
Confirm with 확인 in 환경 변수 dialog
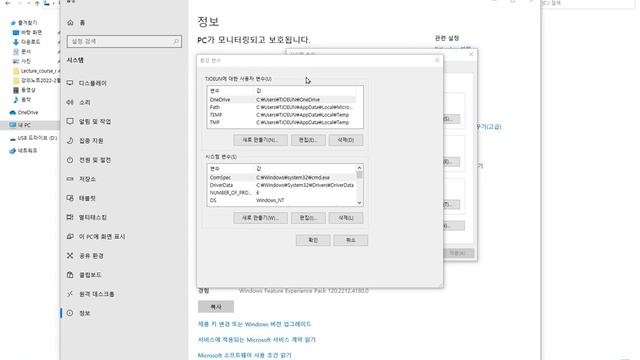click(x=313, y=240)
